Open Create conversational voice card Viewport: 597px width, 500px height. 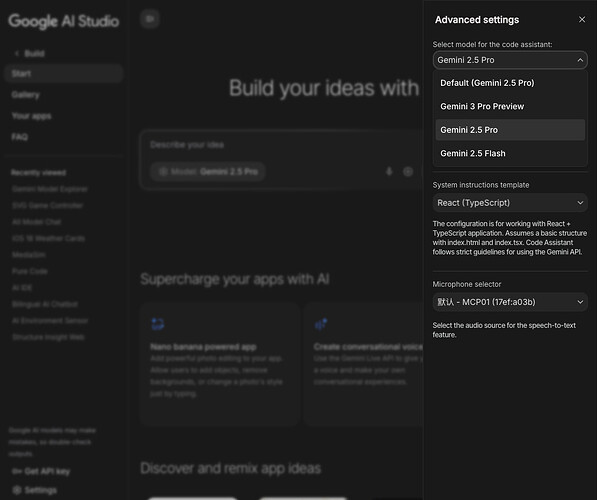click(x=364, y=364)
